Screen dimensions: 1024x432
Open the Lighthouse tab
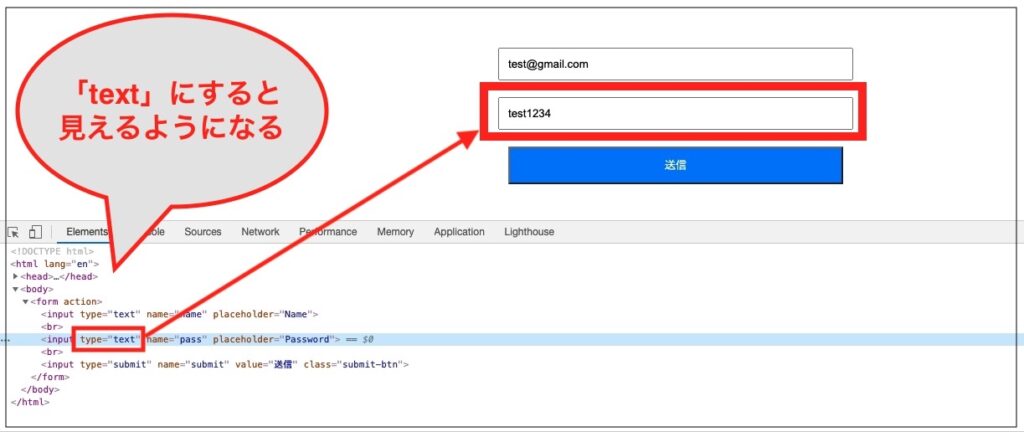tap(529, 232)
